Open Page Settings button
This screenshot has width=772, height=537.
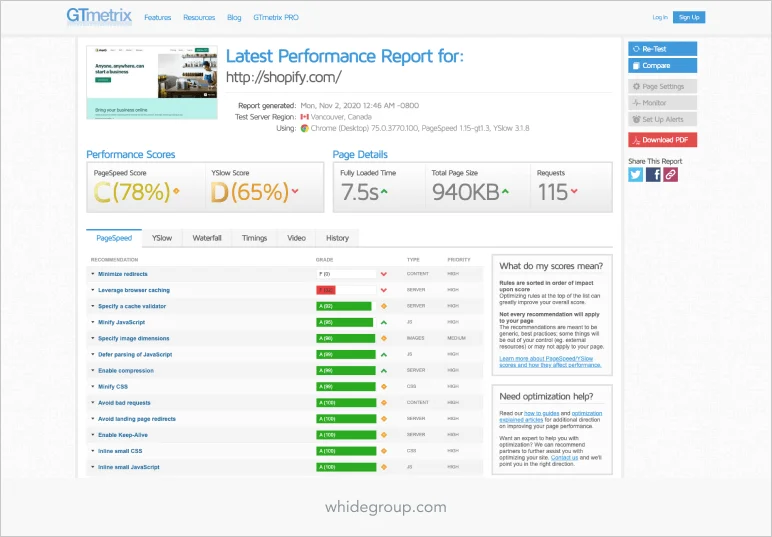coord(662,87)
